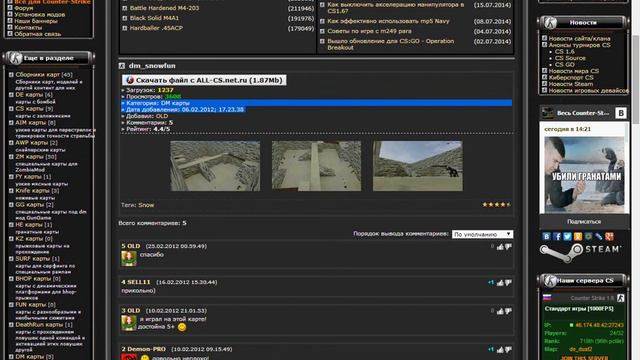640x360 pixels.
Task: Click the VK 'B' logo in widget header
Action: point(620,113)
